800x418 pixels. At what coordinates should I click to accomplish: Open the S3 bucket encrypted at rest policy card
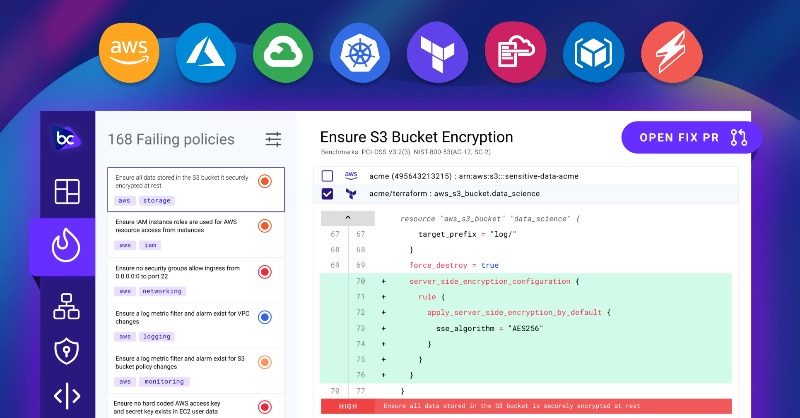196,189
